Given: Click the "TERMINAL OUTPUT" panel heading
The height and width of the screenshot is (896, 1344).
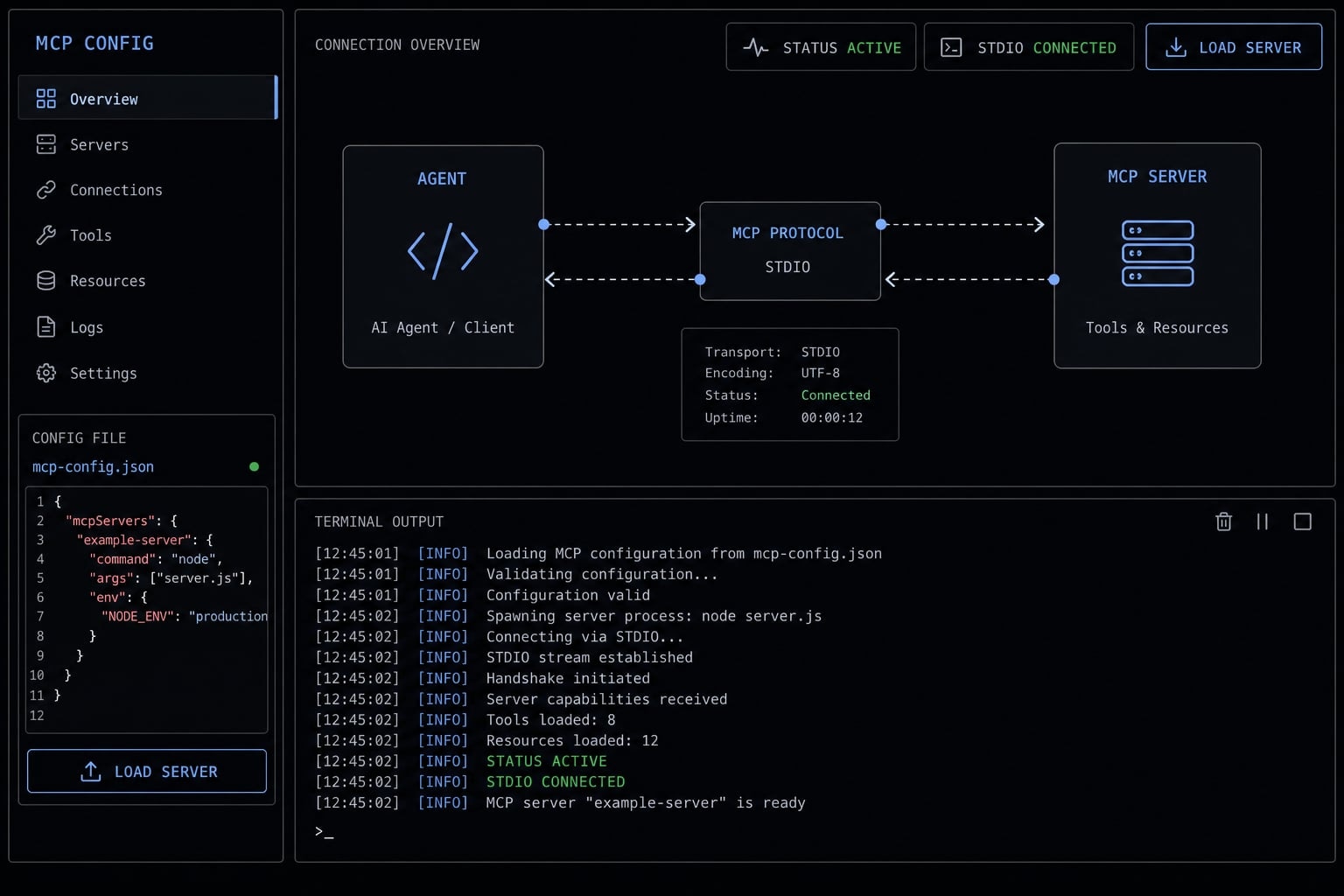Looking at the screenshot, I should click(x=379, y=521).
